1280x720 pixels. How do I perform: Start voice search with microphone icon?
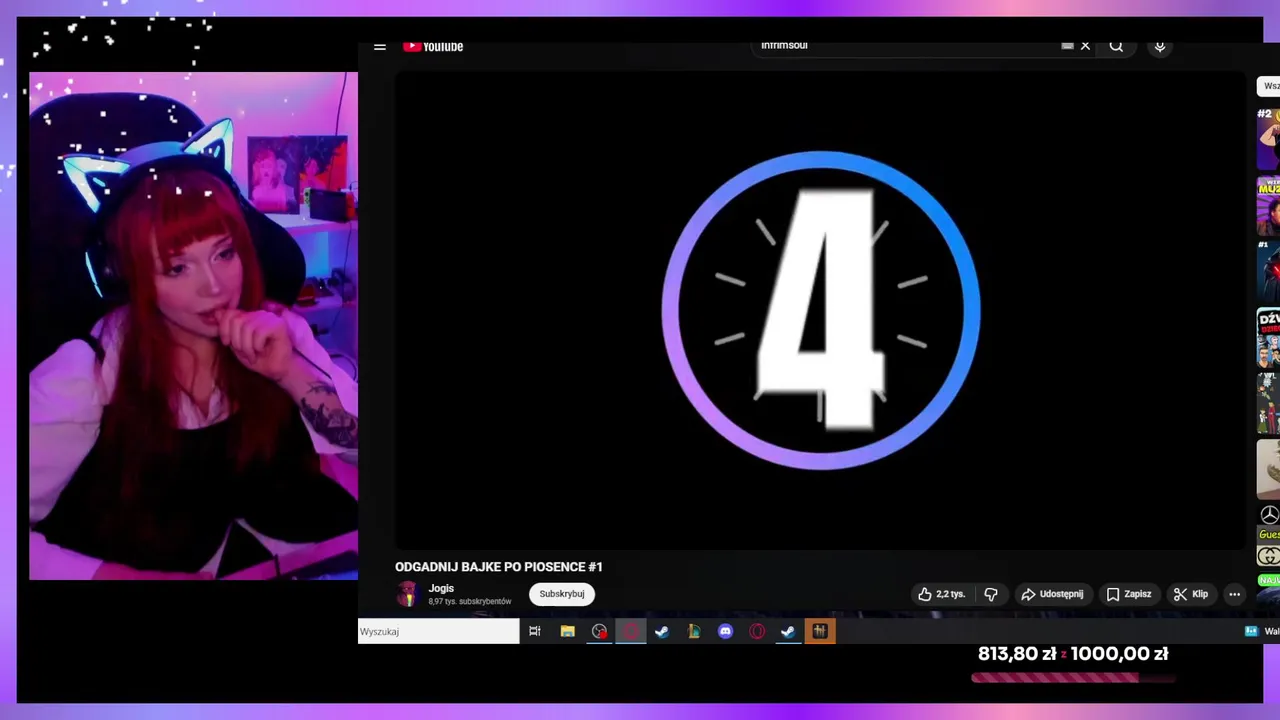tap(1160, 46)
